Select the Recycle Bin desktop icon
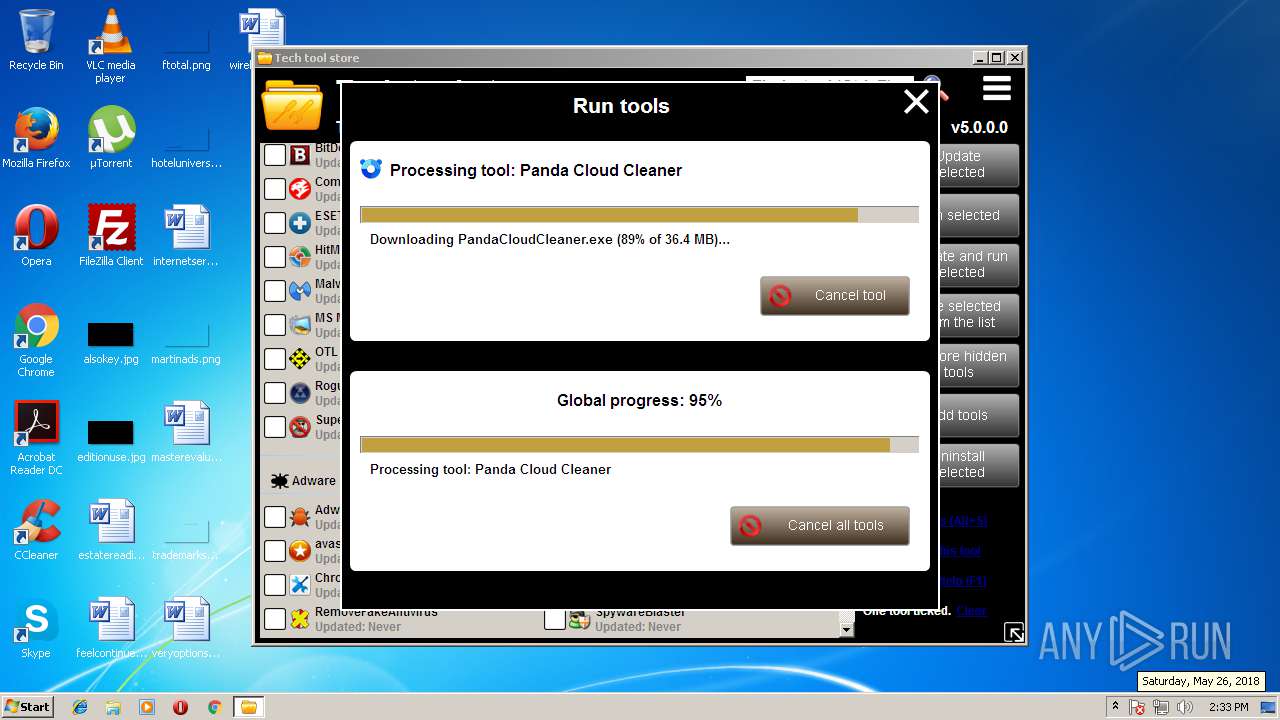 (x=36, y=40)
